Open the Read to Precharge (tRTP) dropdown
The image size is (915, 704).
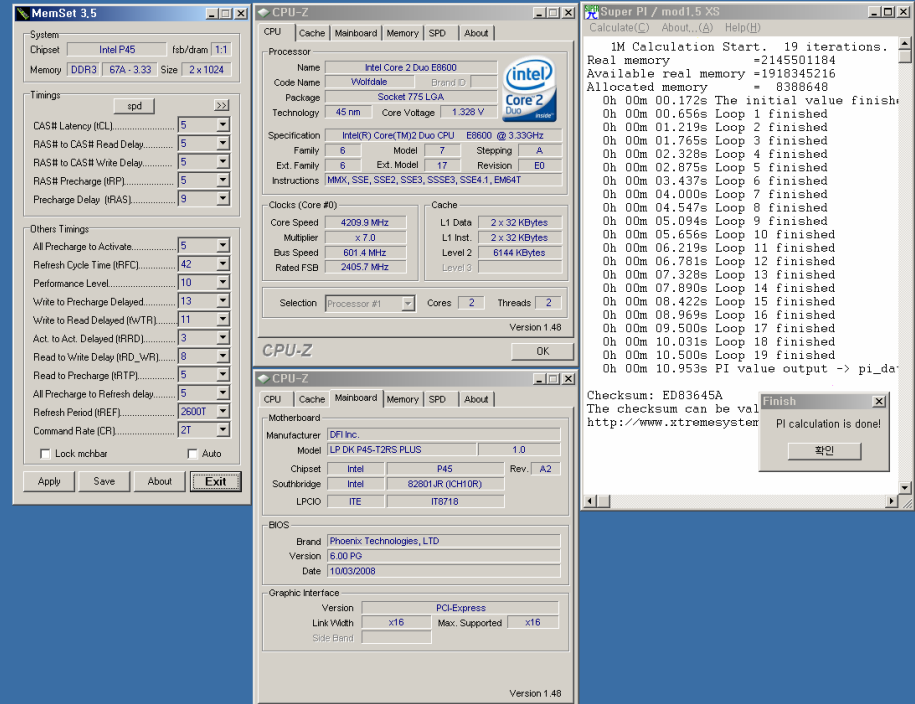tap(223, 375)
